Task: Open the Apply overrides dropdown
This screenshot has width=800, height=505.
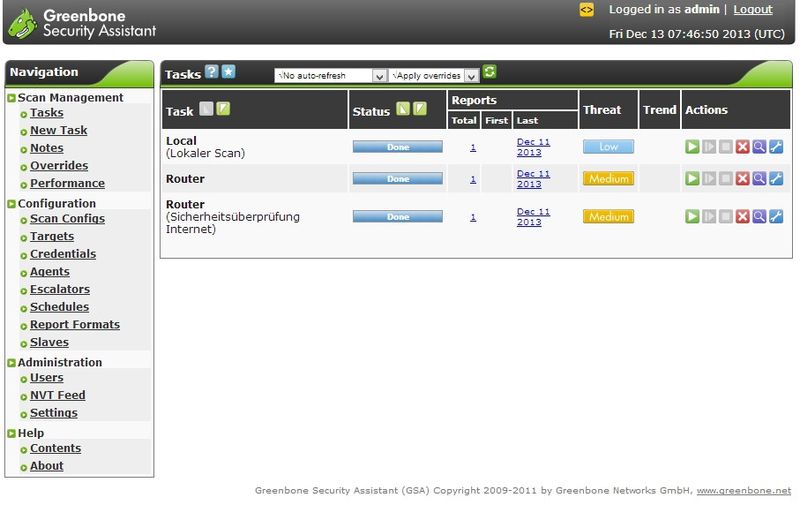Action: 434,75
